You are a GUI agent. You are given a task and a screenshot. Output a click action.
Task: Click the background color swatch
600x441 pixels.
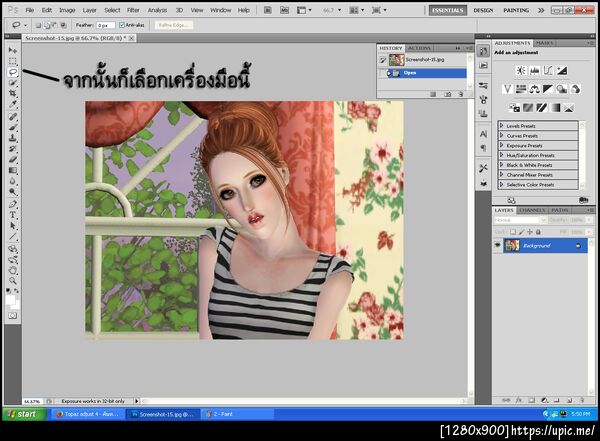pyautogui.click(x=15, y=305)
